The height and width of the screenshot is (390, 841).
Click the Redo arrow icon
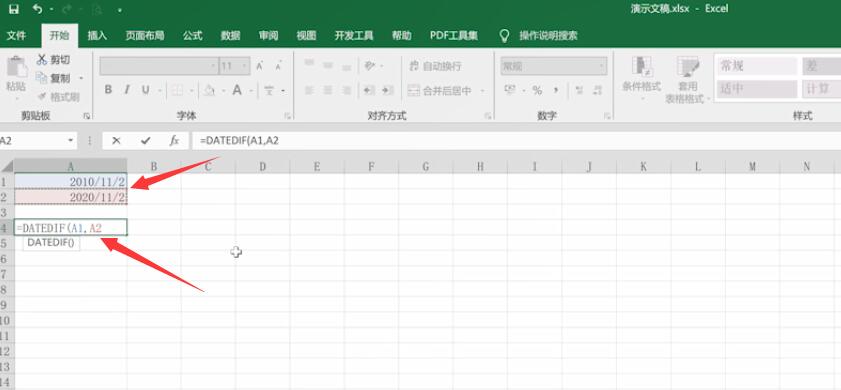(67, 9)
